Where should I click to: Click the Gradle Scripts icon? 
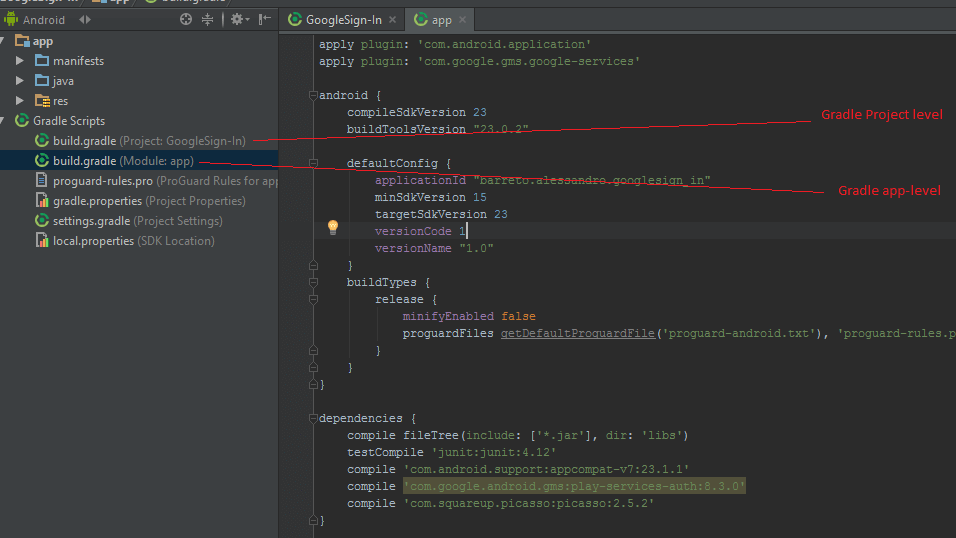click(22, 120)
